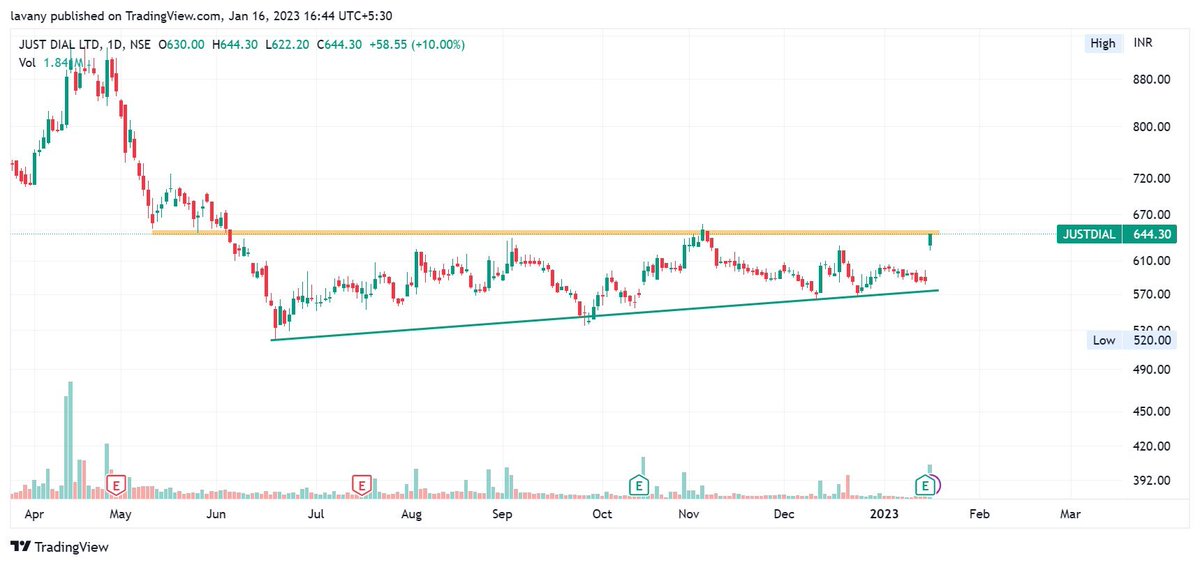Screen dimensions: 1200x565
Task: Click the red earnings marker near May
Action: point(116,486)
